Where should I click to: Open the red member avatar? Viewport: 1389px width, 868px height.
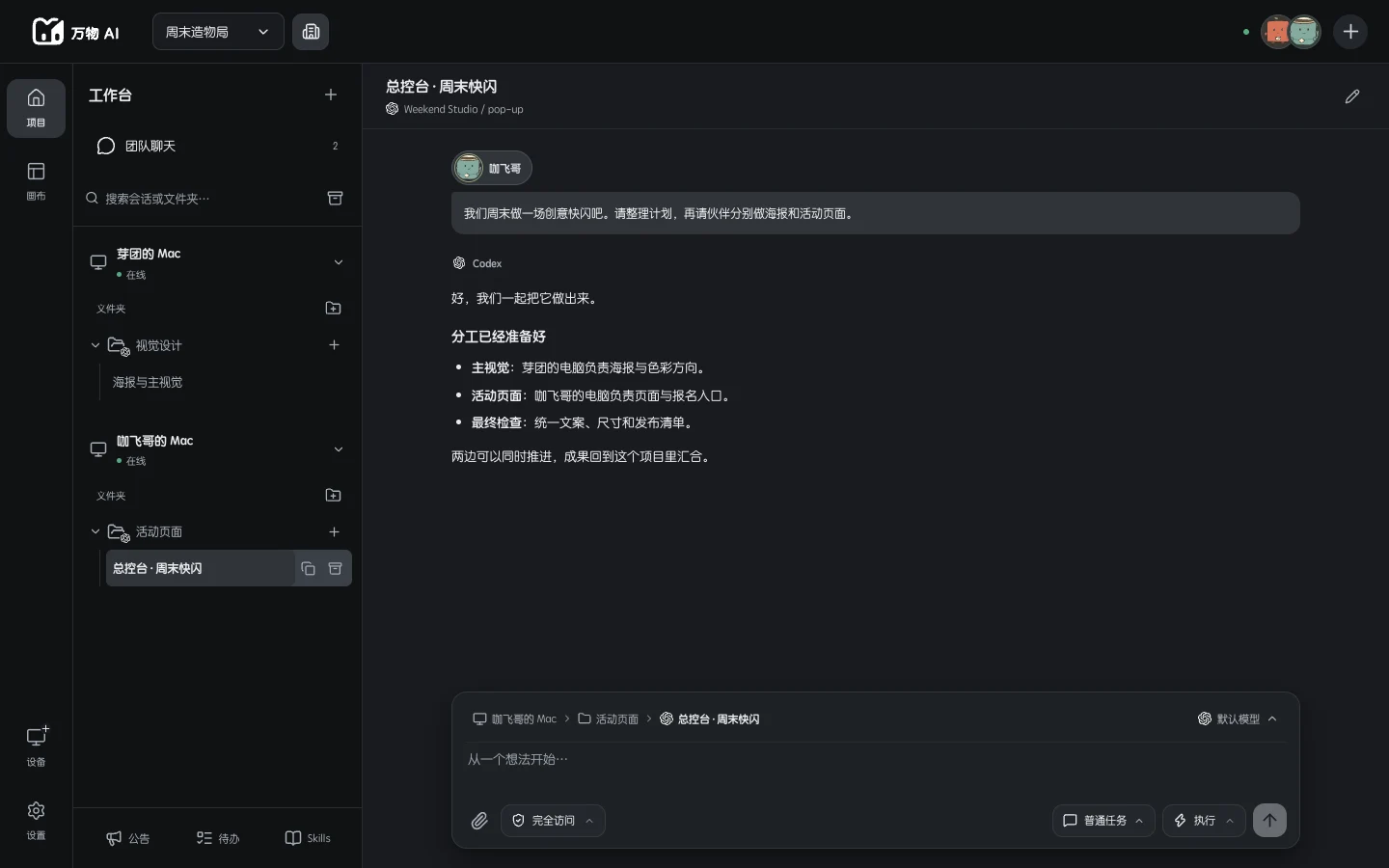tap(1275, 32)
